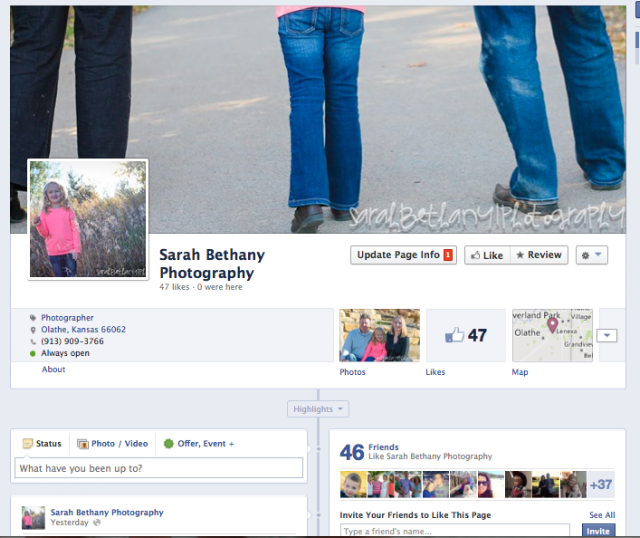
Task: Click the phone icon beside the number
Action: [x=33, y=342]
